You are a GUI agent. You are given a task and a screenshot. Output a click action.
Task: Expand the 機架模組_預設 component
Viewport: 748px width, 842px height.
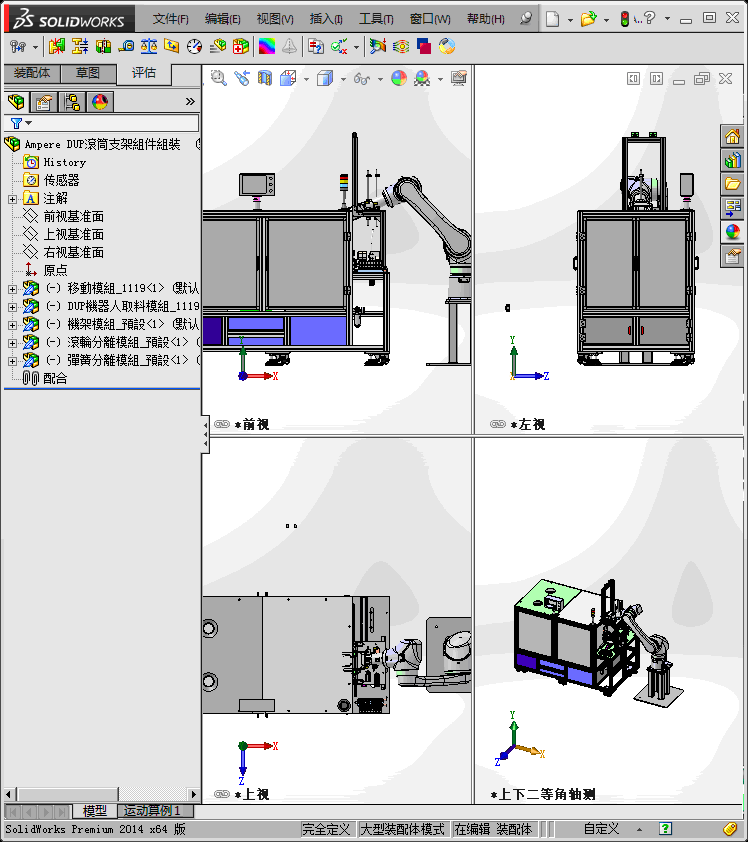(12, 325)
